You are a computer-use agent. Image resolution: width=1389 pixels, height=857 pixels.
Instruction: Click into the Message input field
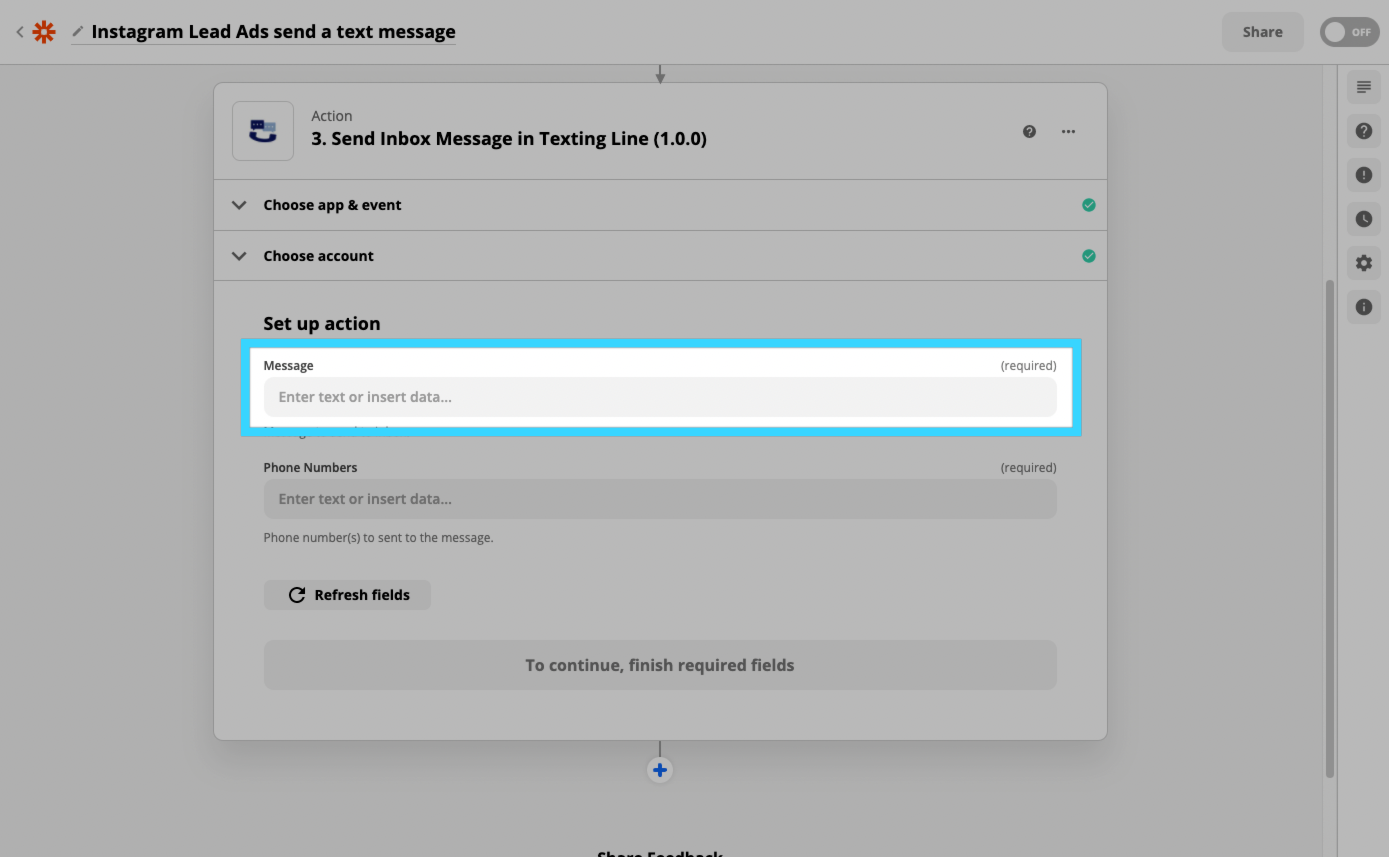pyautogui.click(x=660, y=397)
